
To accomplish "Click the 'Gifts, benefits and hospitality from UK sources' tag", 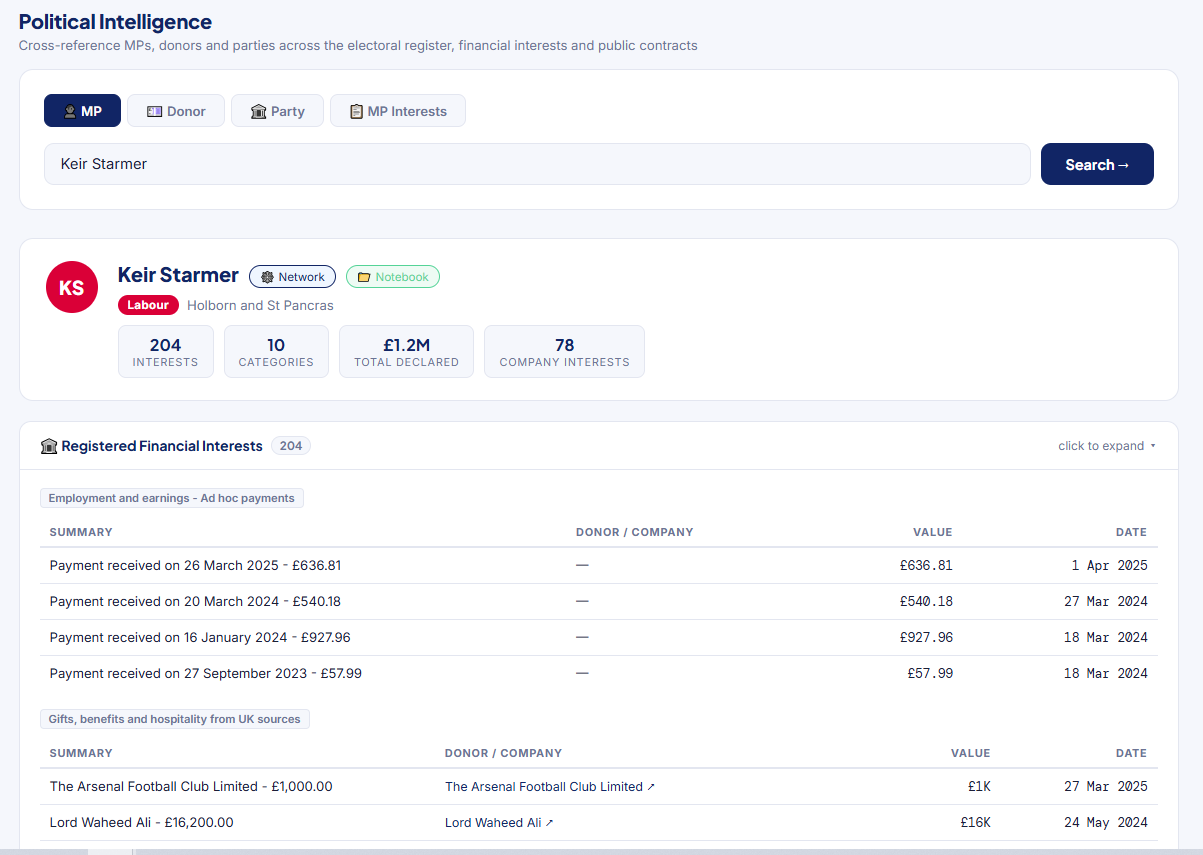I will (175, 719).
